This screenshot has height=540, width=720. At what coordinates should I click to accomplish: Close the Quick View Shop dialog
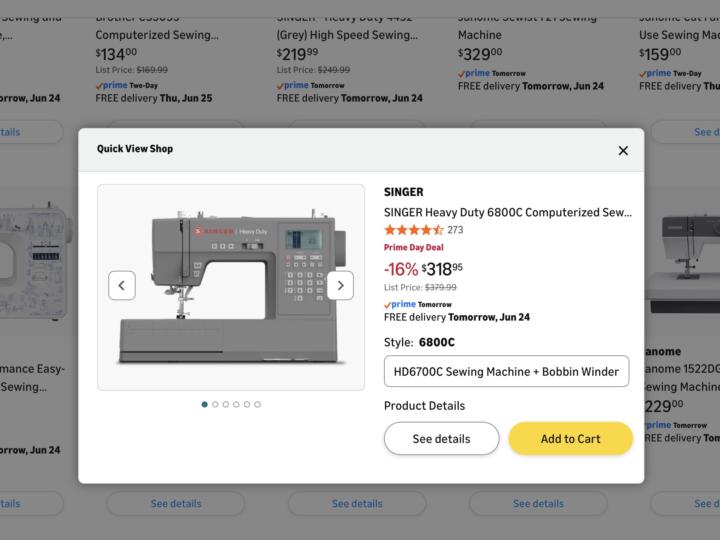click(623, 151)
